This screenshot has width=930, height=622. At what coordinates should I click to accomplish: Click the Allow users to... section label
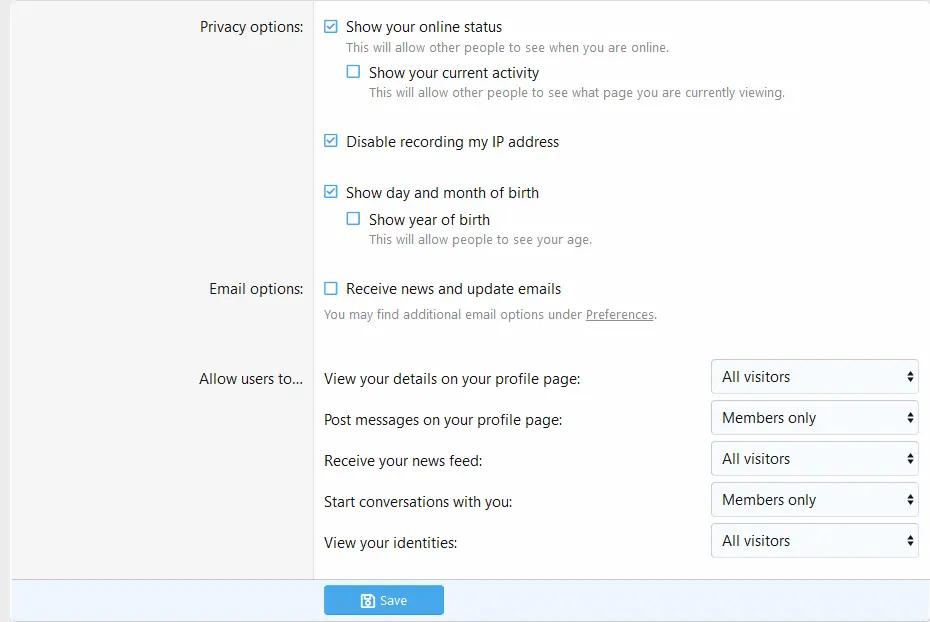[x=251, y=379]
